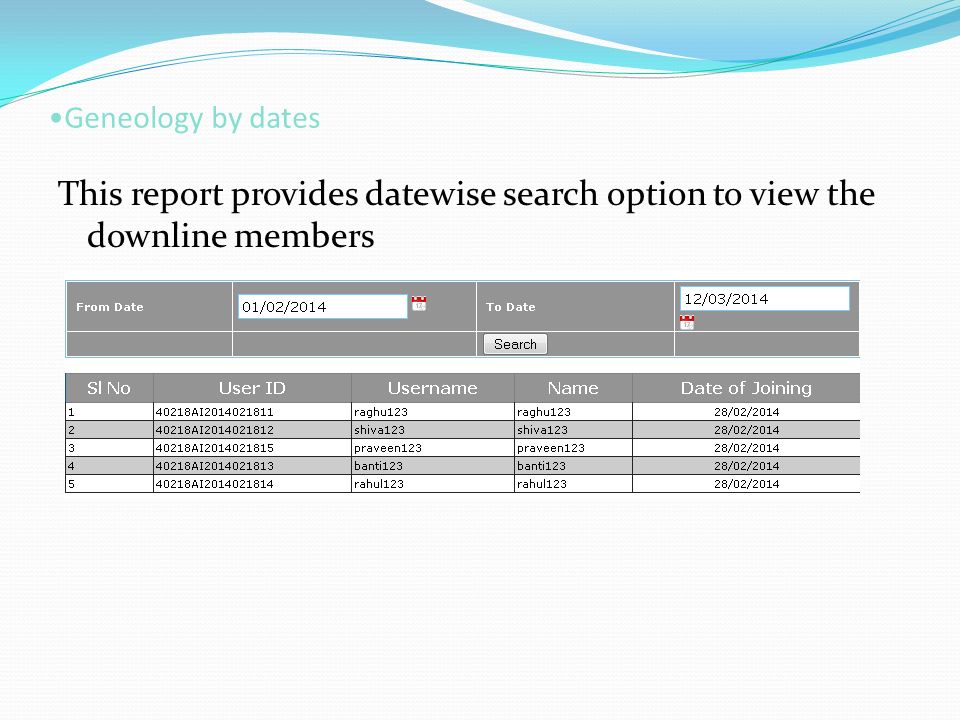Click raghu123 in the Username column
The image size is (960, 720).
(x=381, y=412)
